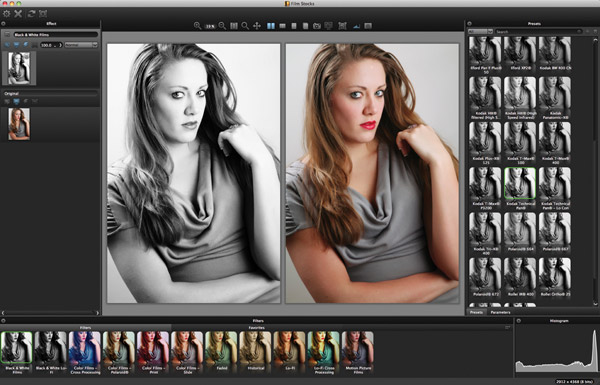This screenshot has height=385, width=600.
Task: Click the monitor icon after the camera
Action: [x=328, y=26]
